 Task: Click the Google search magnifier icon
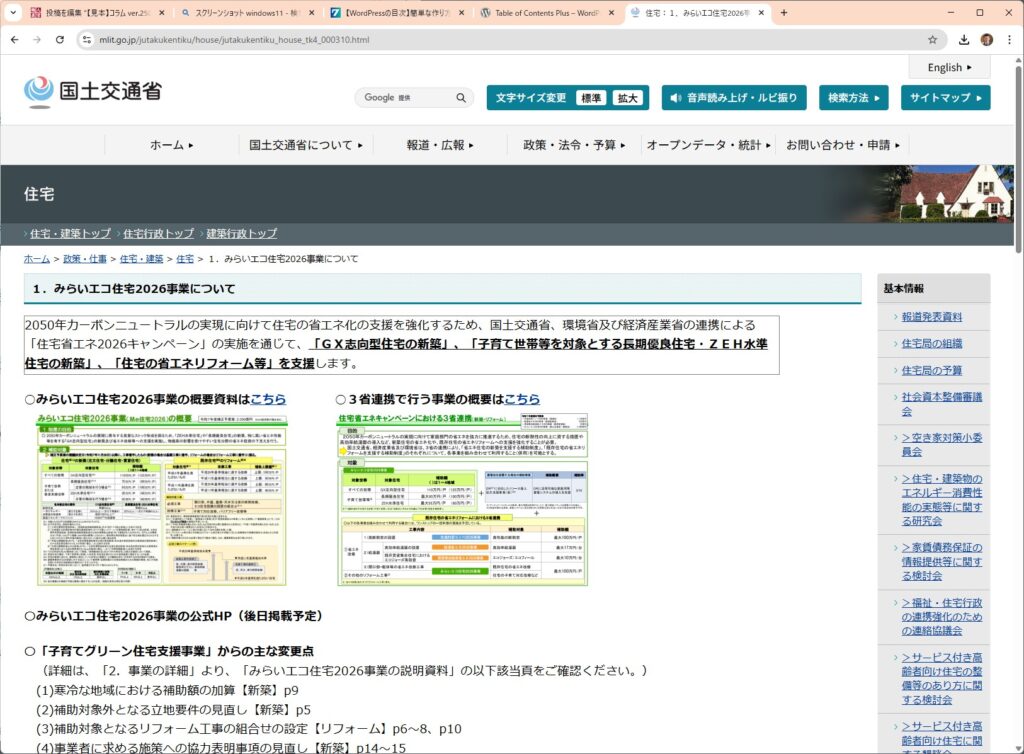coord(461,98)
